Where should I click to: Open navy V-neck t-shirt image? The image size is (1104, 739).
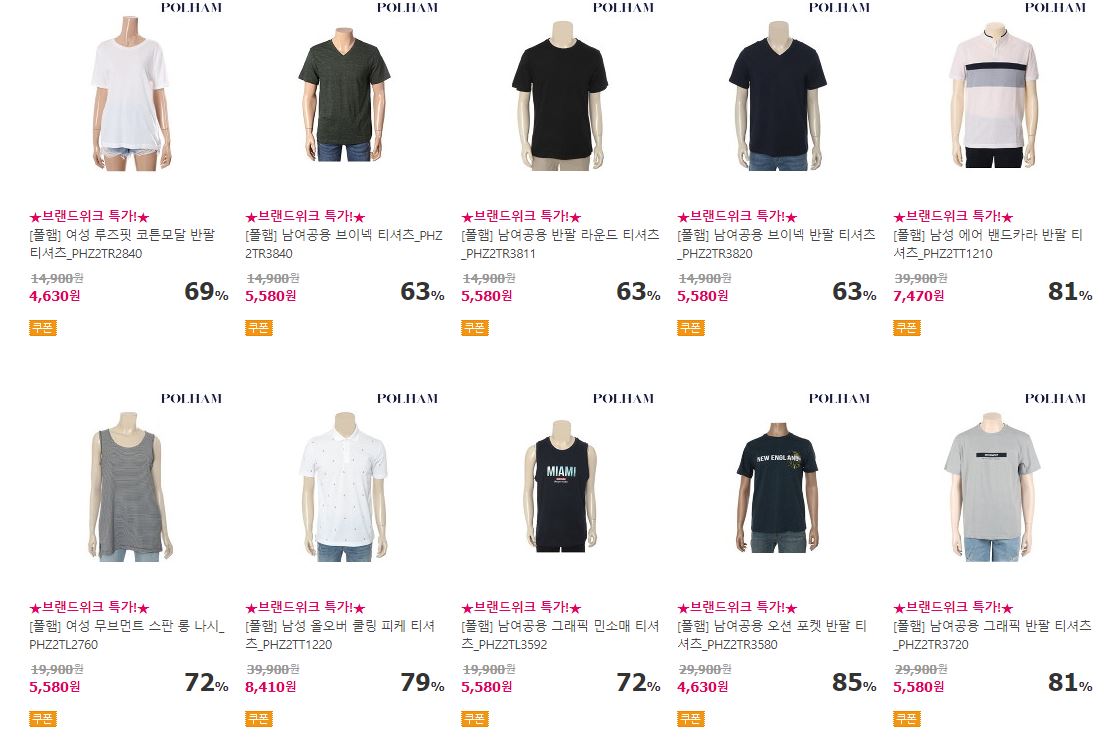pos(777,94)
